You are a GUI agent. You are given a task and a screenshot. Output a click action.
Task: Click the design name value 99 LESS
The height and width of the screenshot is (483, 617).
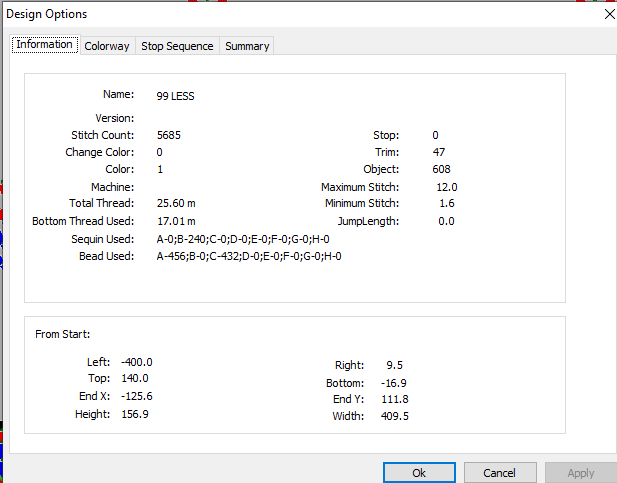pos(175,96)
